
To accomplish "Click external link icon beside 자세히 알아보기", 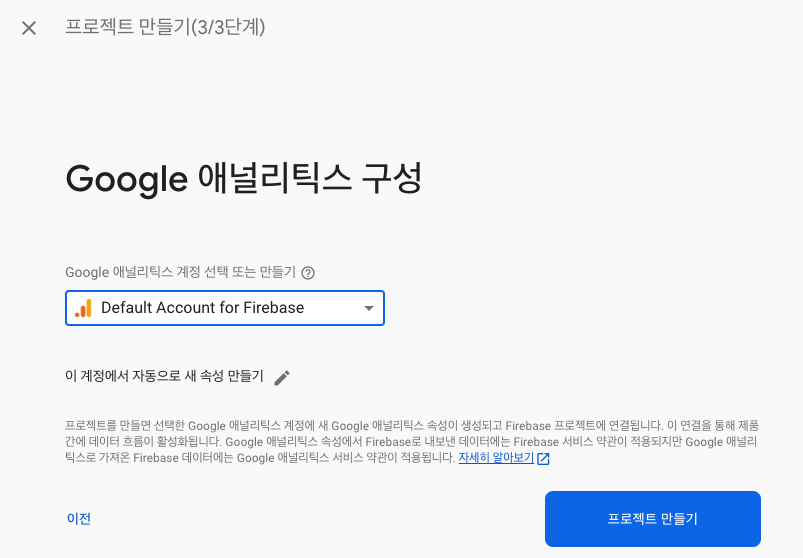I will pos(543,459).
